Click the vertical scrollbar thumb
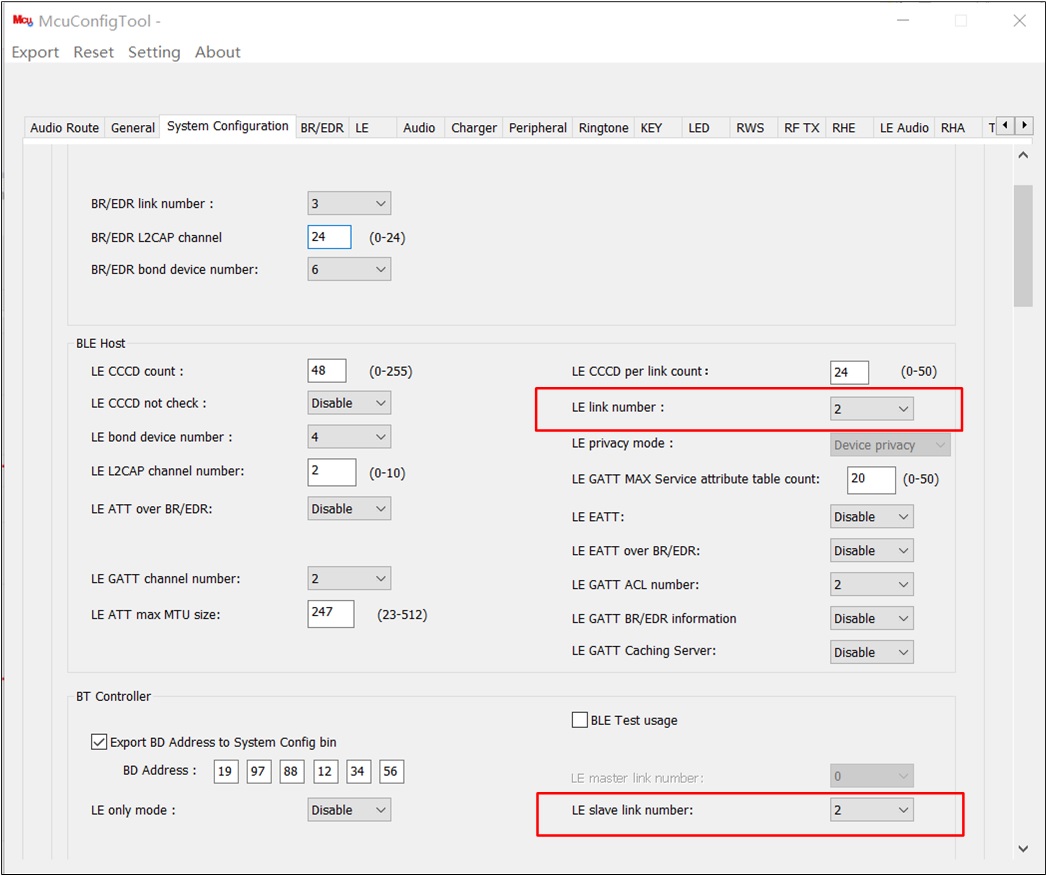1047x876 pixels. tap(1023, 246)
